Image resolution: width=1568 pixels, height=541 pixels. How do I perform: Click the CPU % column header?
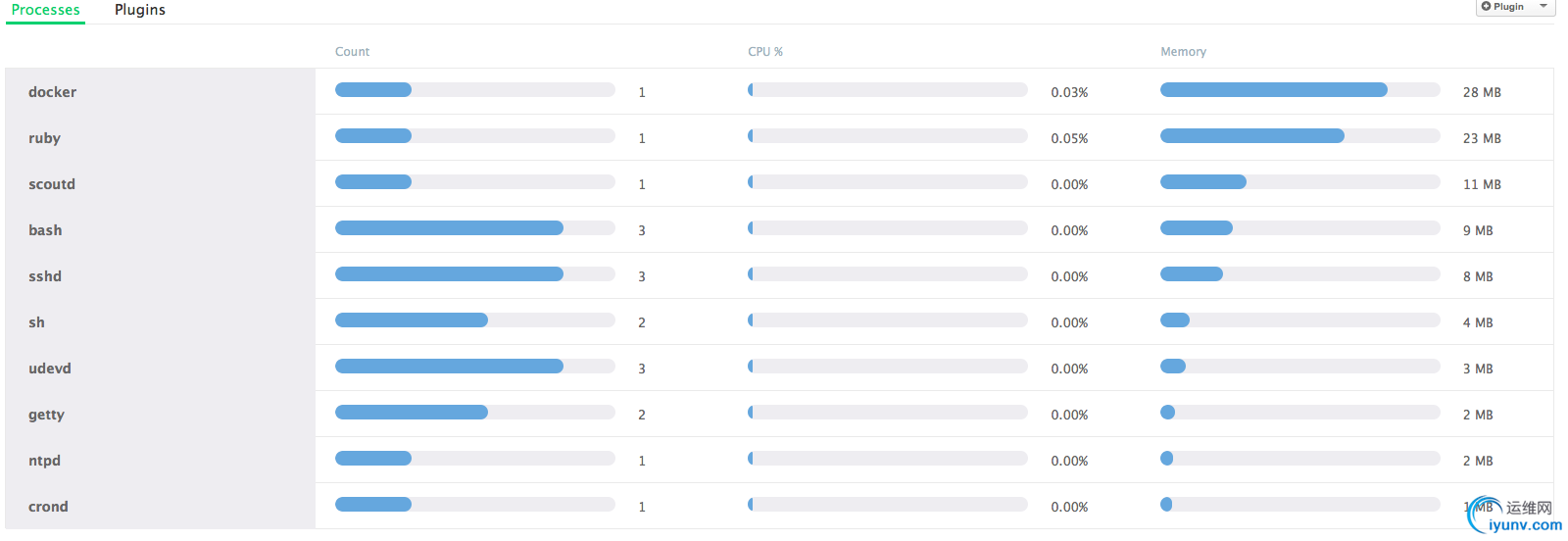(765, 52)
